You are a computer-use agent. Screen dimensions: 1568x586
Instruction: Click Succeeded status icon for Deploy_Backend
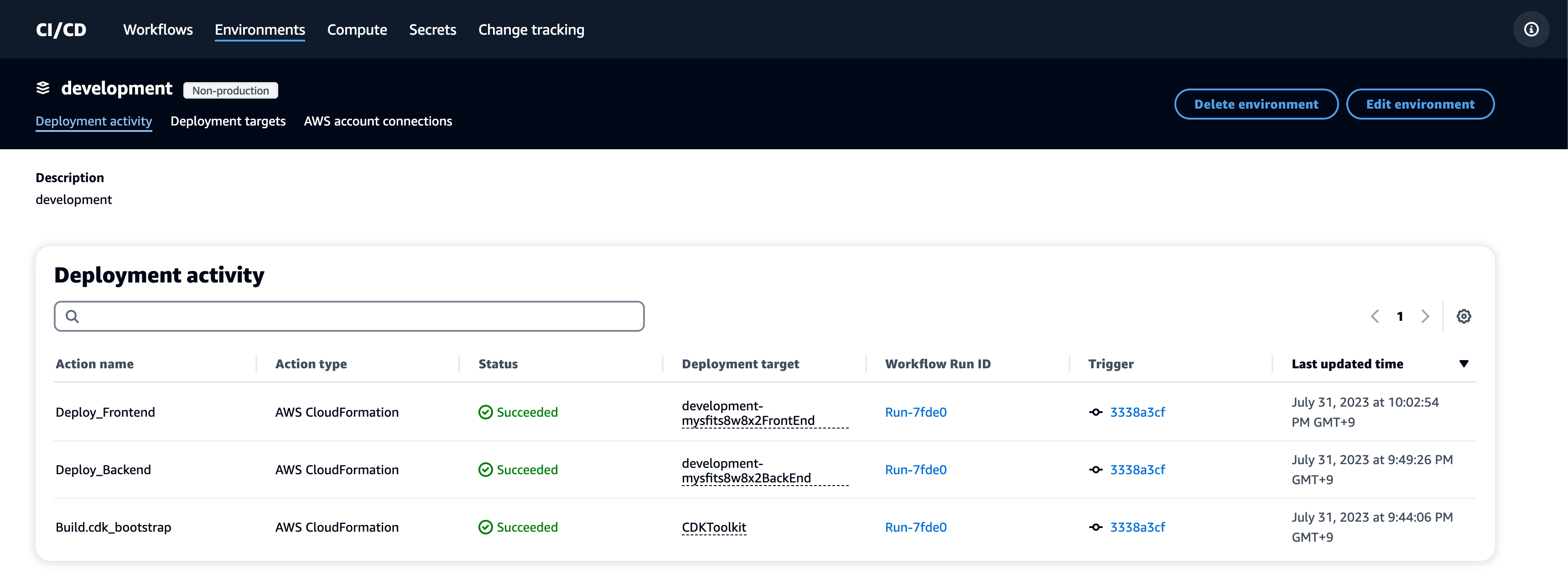485,470
